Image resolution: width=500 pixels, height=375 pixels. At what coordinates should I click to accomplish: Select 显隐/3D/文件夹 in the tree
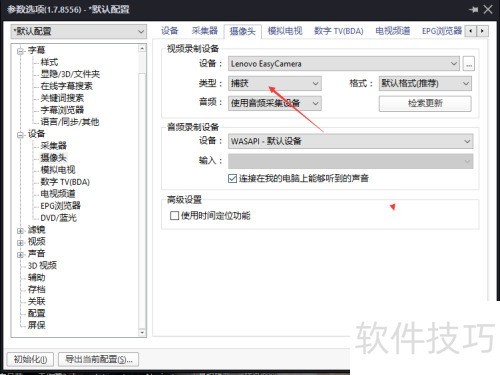point(70,74)
